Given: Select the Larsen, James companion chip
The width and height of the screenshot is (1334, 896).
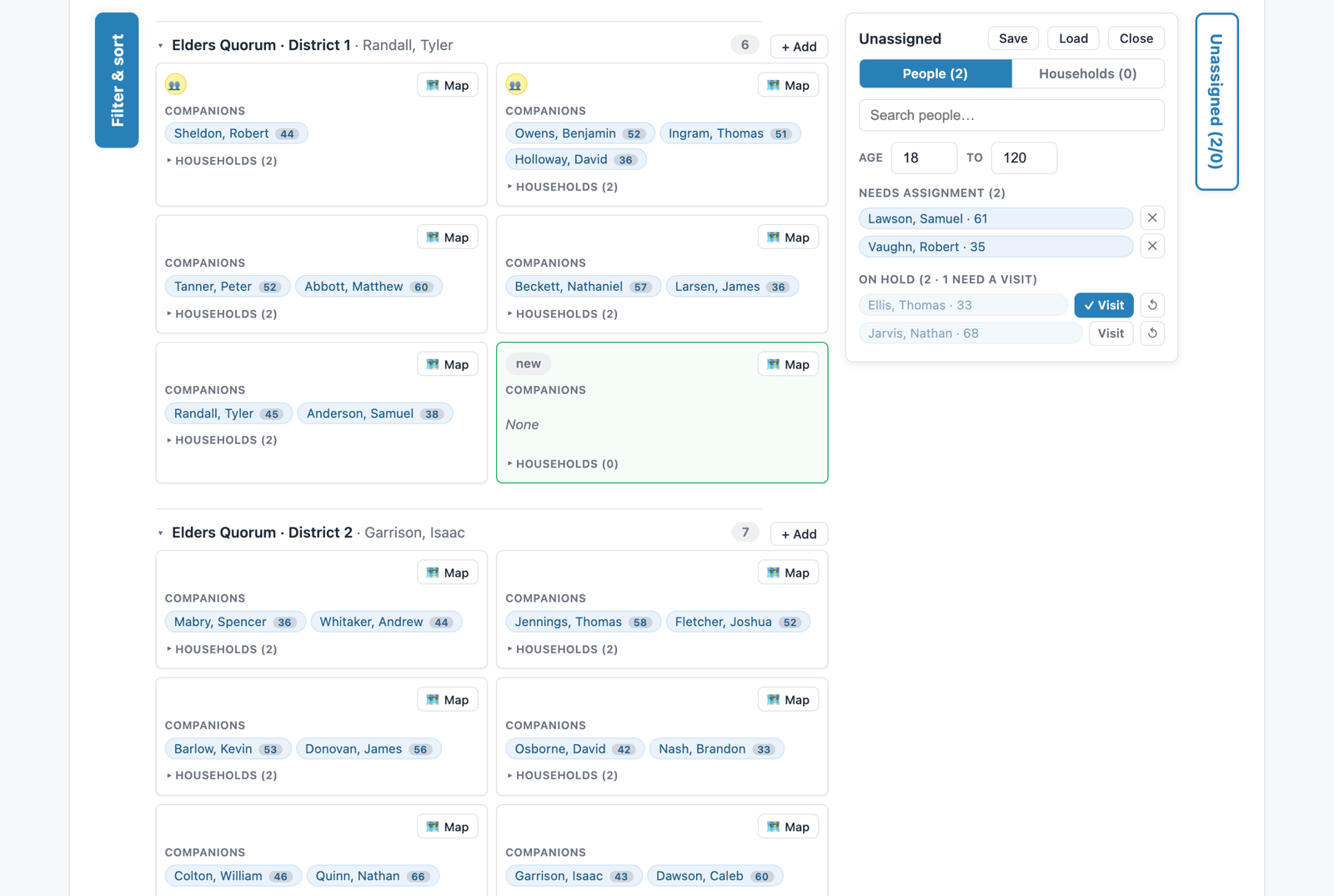Looking at the screenshot, I should click(x=732, y=287).
